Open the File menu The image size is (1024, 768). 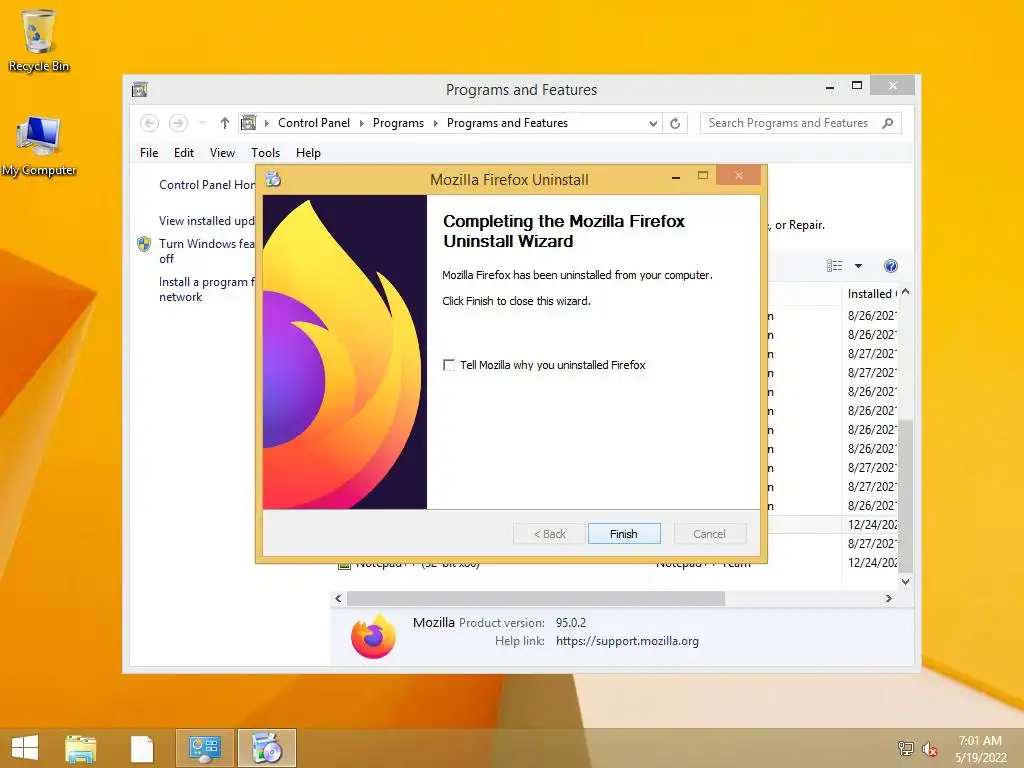(149, 153)
